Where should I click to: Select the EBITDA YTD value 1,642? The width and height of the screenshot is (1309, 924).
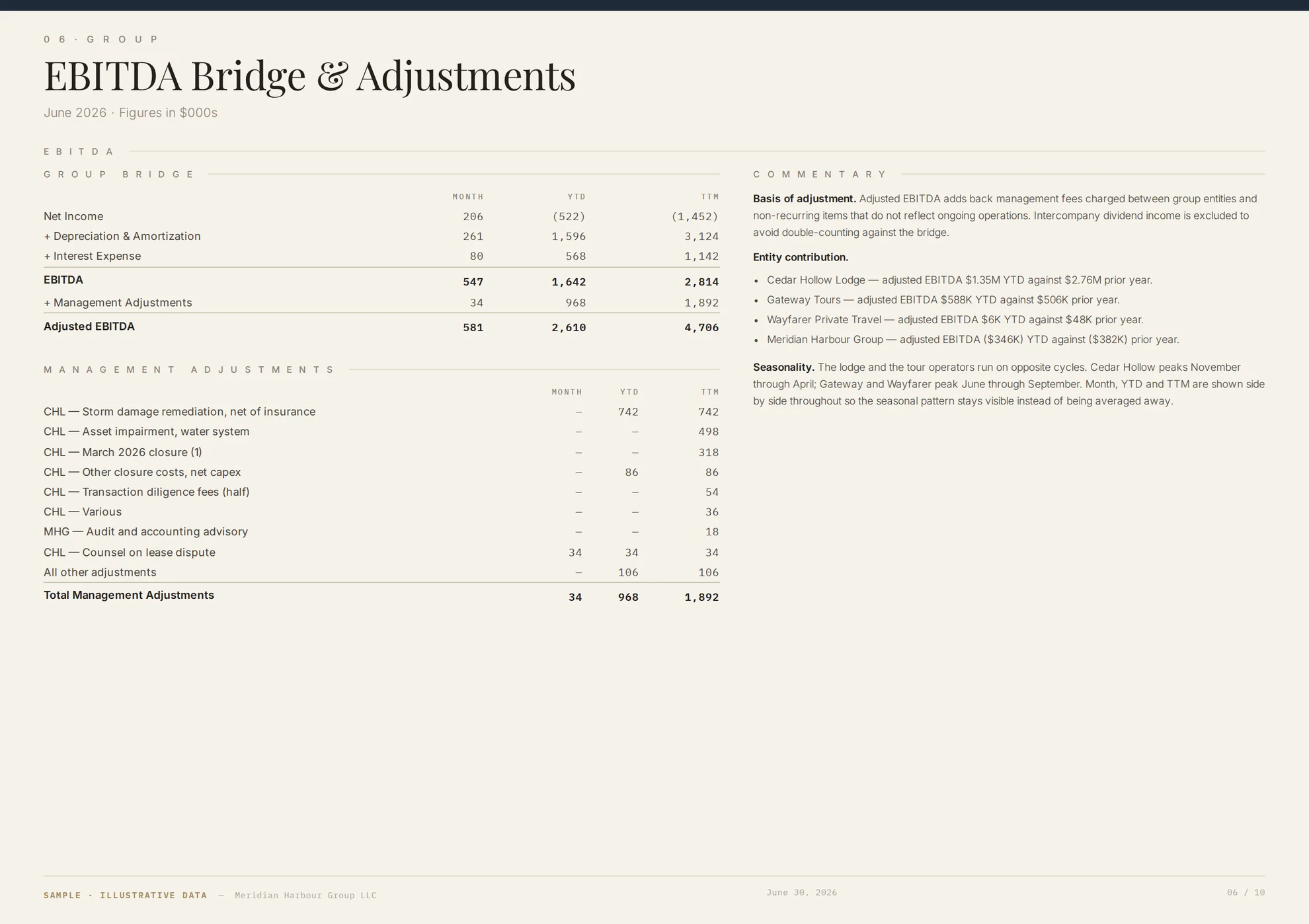(569, 282)
